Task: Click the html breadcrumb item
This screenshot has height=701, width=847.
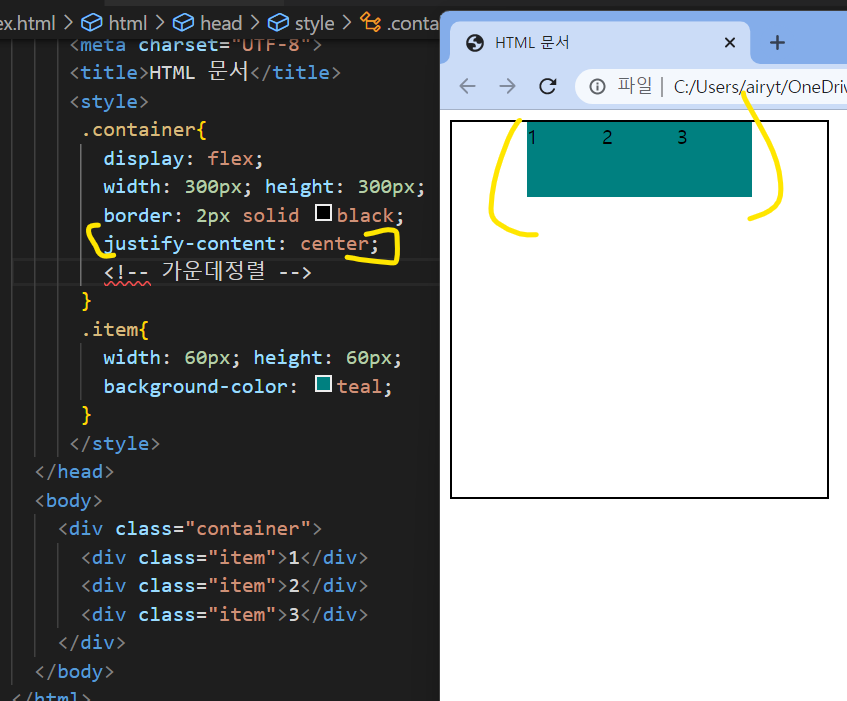Action: (127, 23)
